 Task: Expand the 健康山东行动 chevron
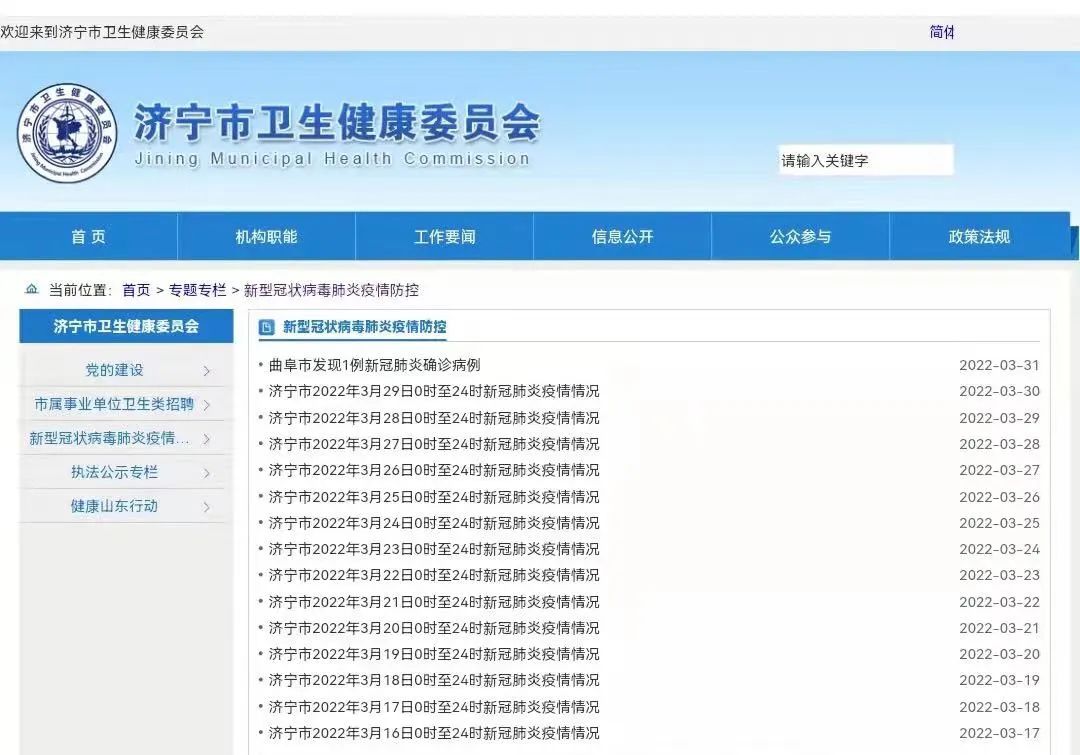[207, 507]
